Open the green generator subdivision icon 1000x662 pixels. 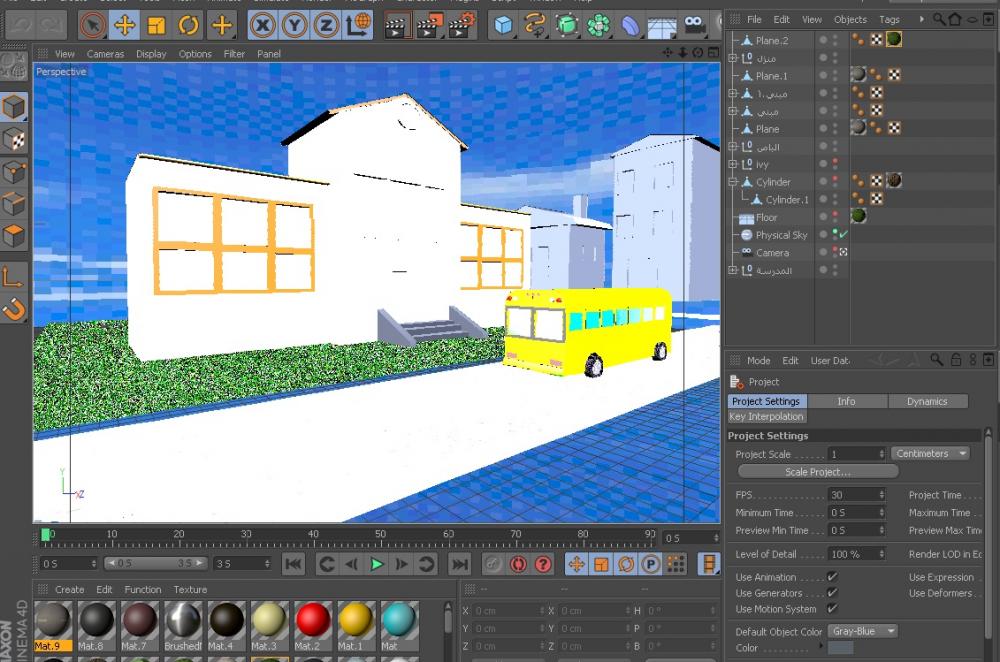[567, 26]
